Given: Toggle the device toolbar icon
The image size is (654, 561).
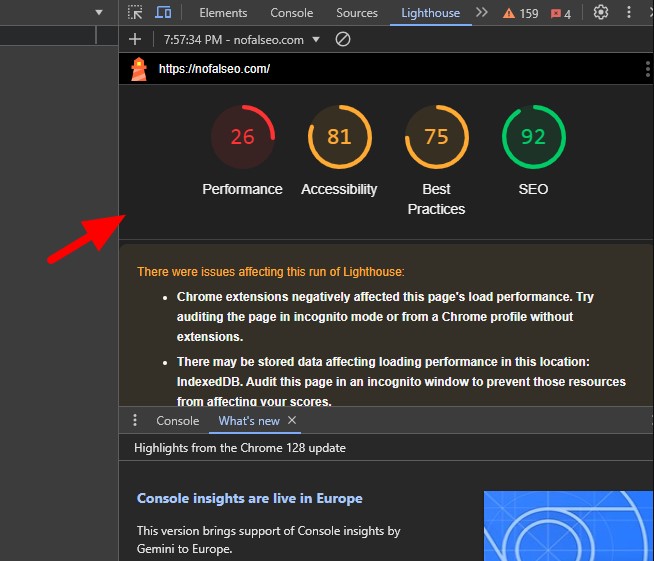Looking at the screenshot, I should [x=163, y=13].
